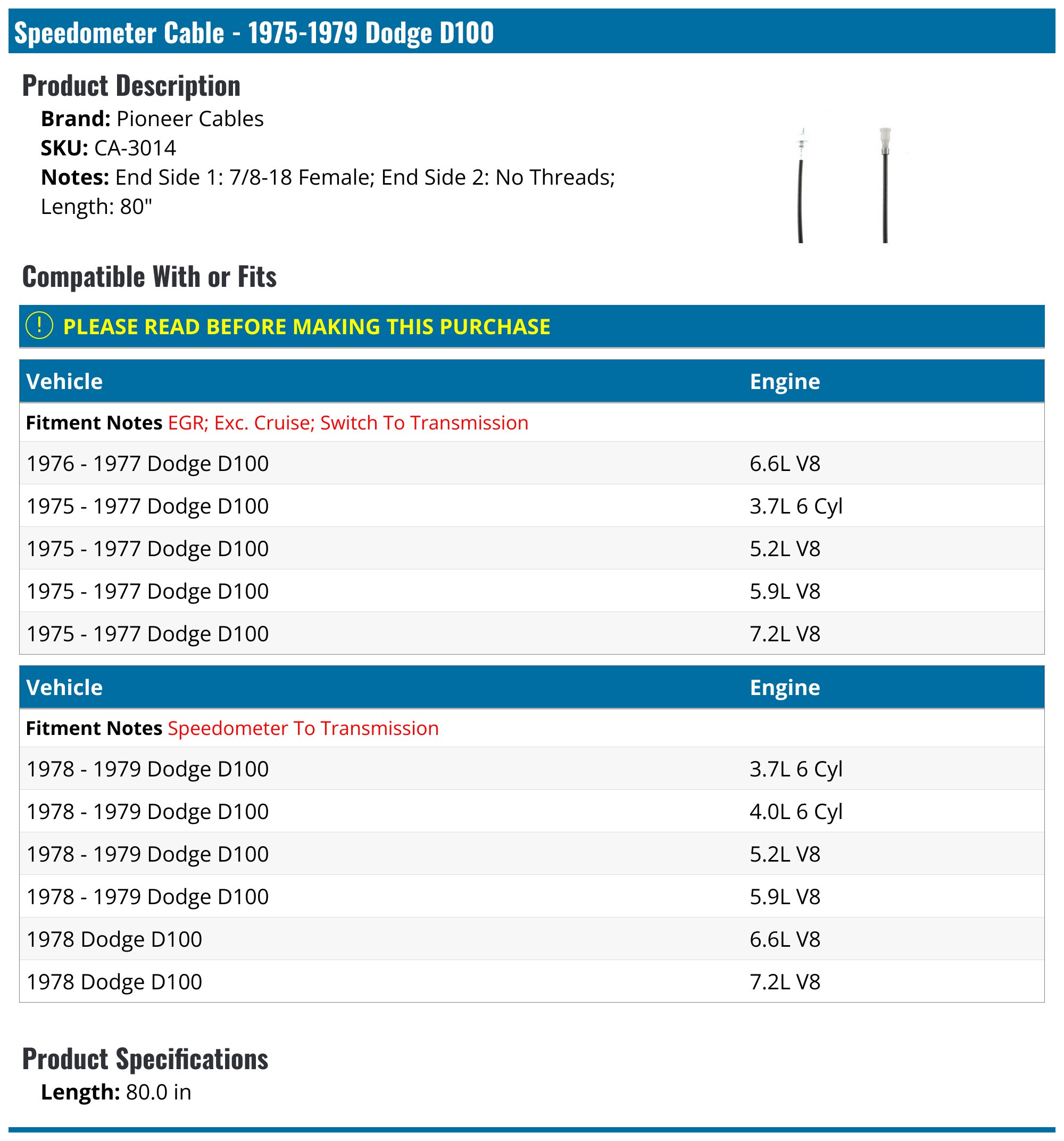Select the 4.0L 6 Cyl engine row

[x=795, y=811]
